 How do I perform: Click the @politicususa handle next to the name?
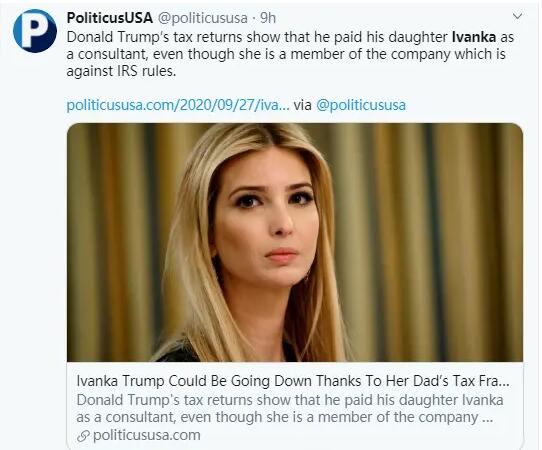(203, 18)
